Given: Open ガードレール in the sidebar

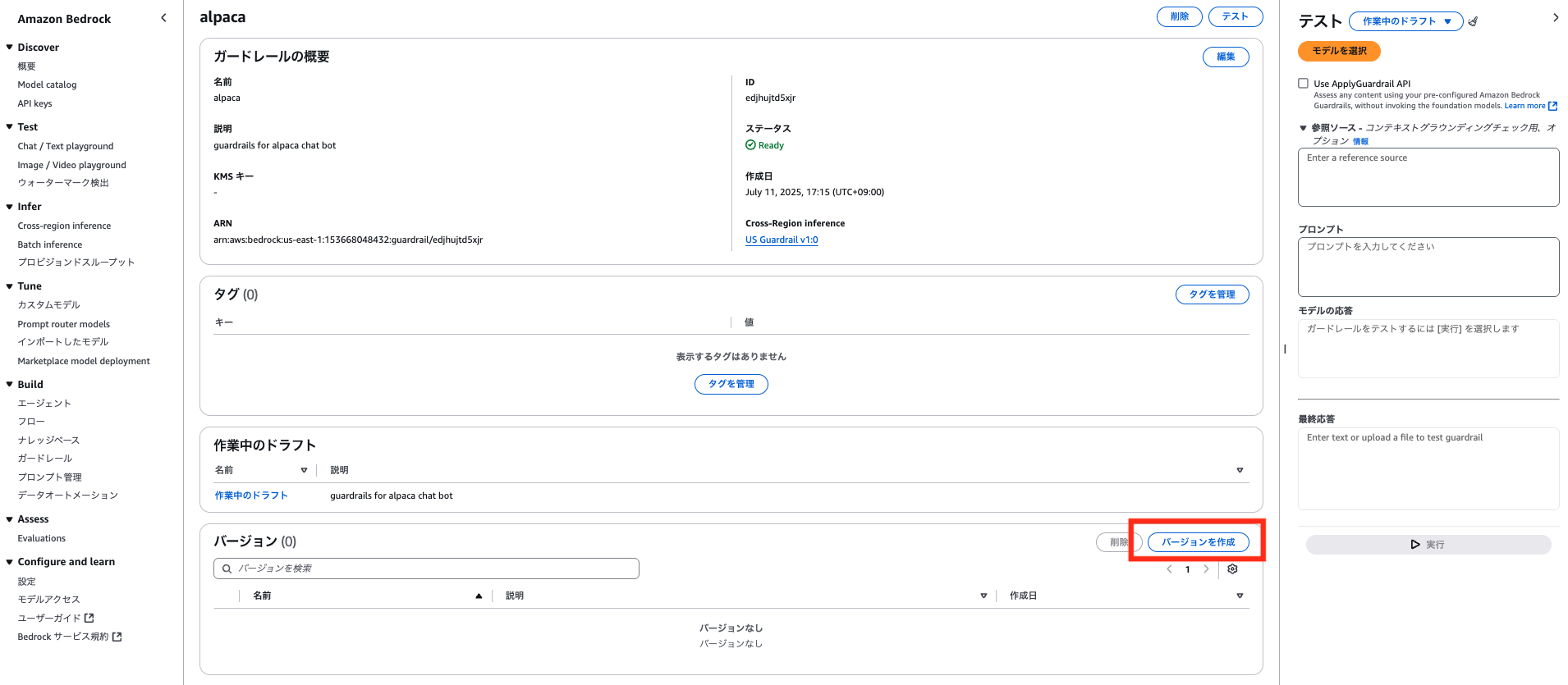Looking at the screenshot, I should 45,459.
